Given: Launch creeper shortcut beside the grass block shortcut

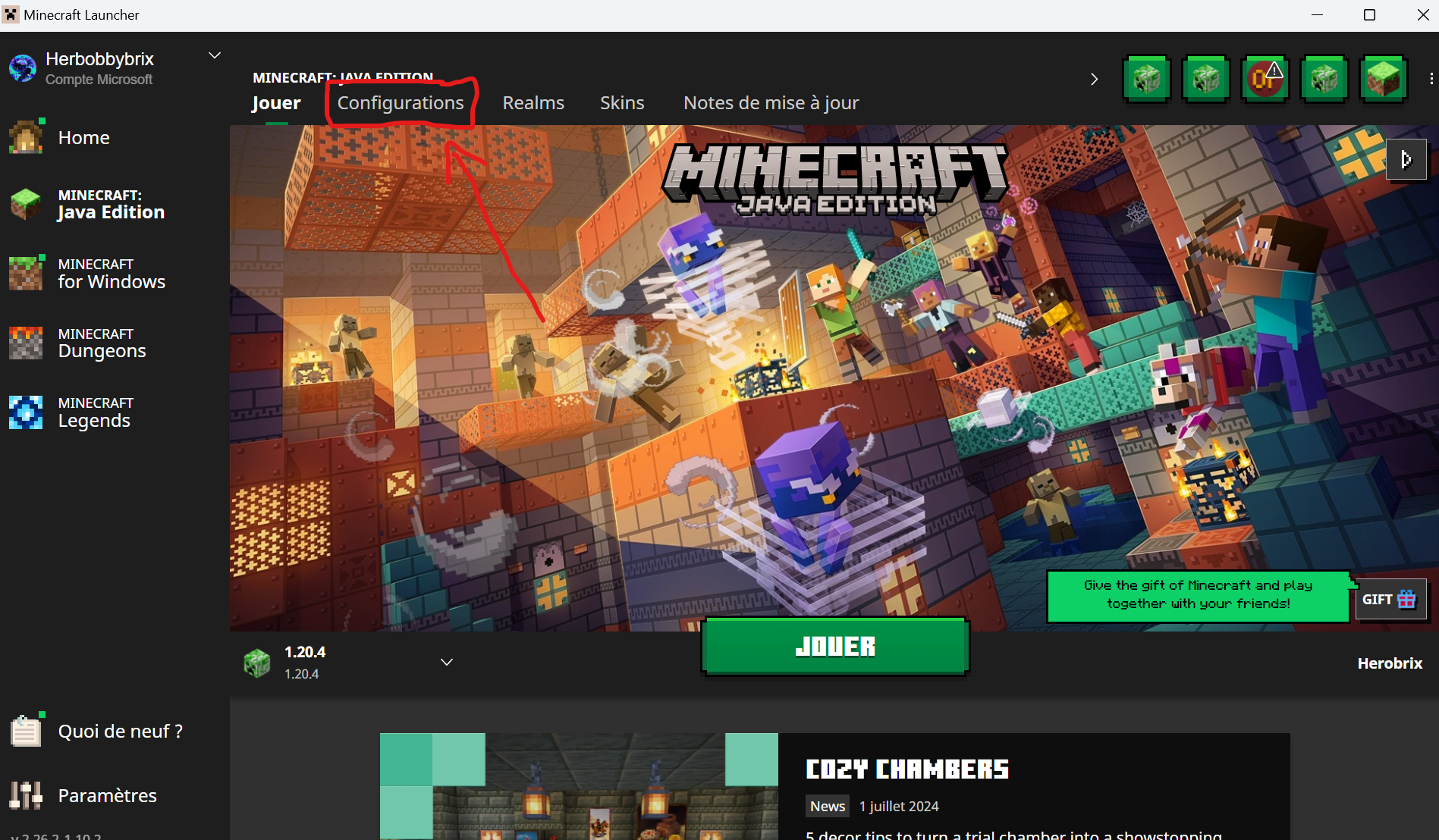Looking at the screenshot, I should pos(1324,78).
